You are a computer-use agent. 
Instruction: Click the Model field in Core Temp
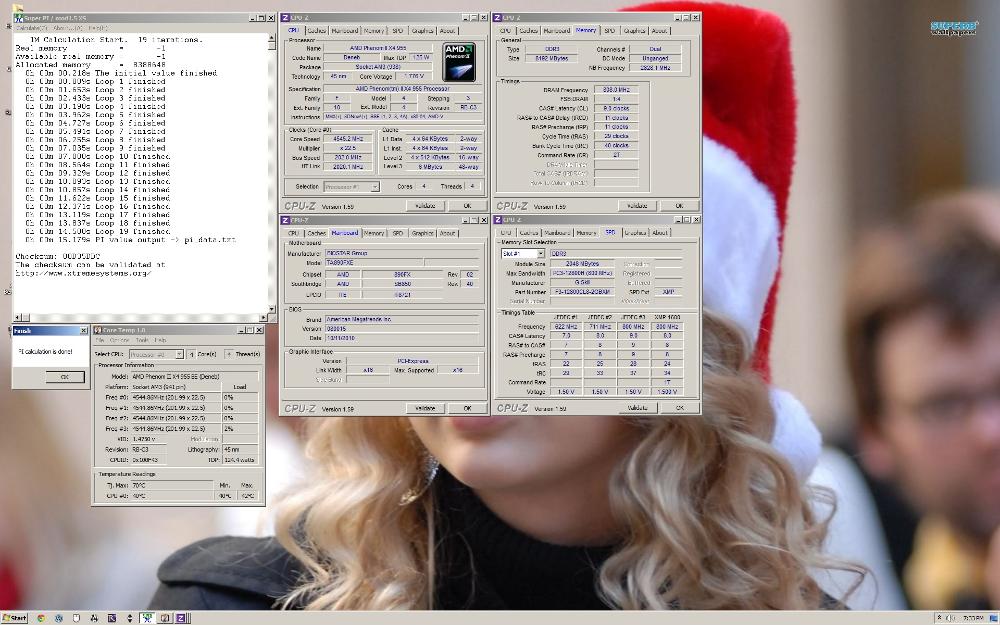pos(195,376)
